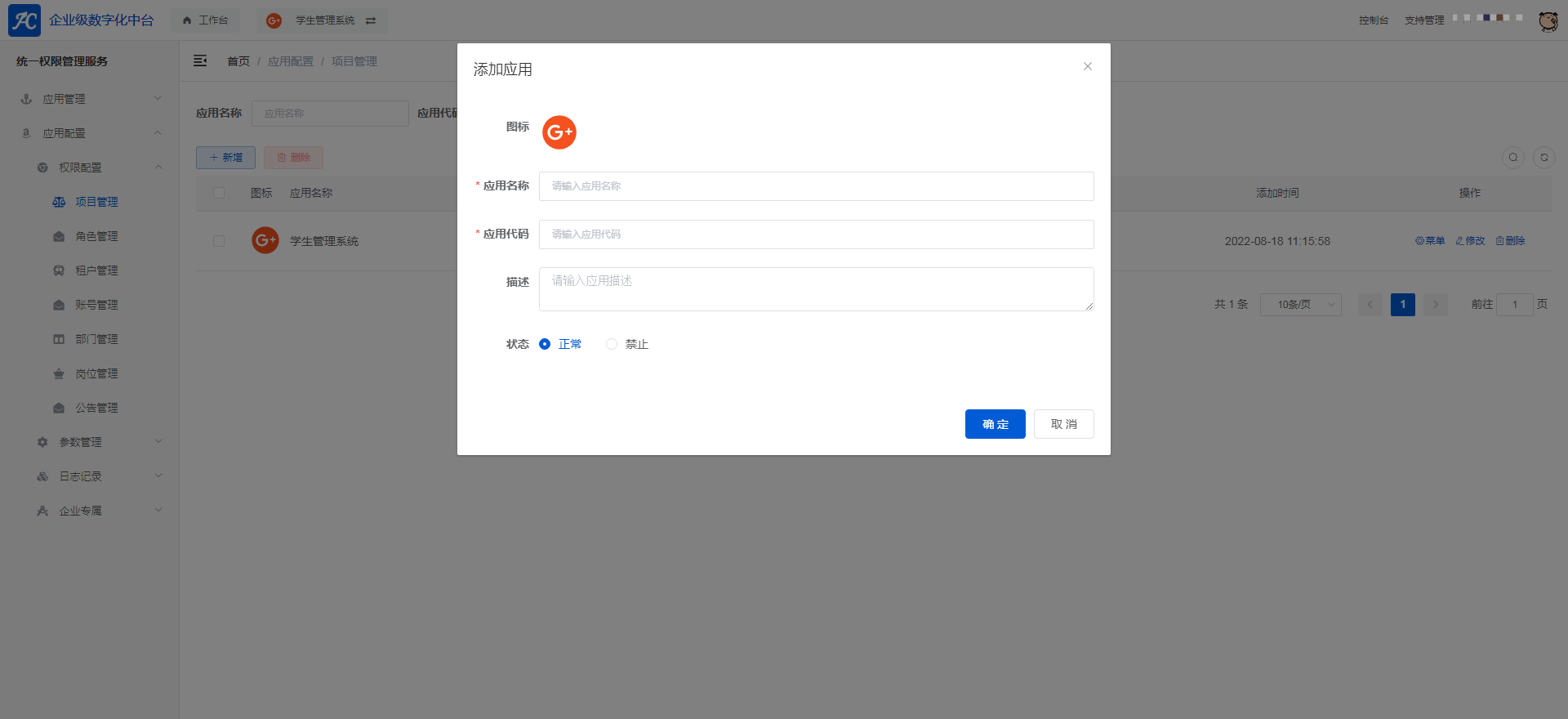Click the Google+ icon in dialog

tap(559, 132)
